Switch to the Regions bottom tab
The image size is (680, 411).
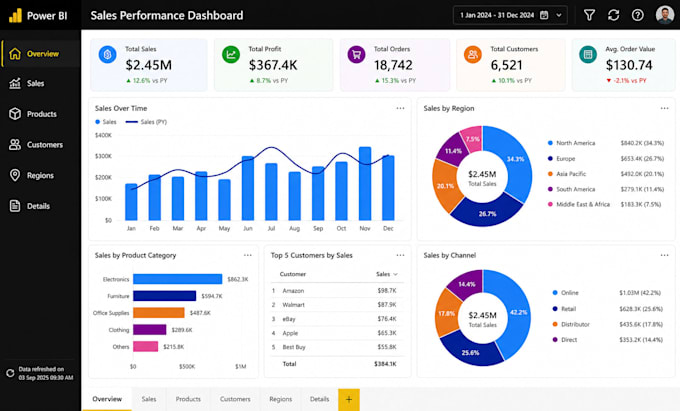point(281,399)
